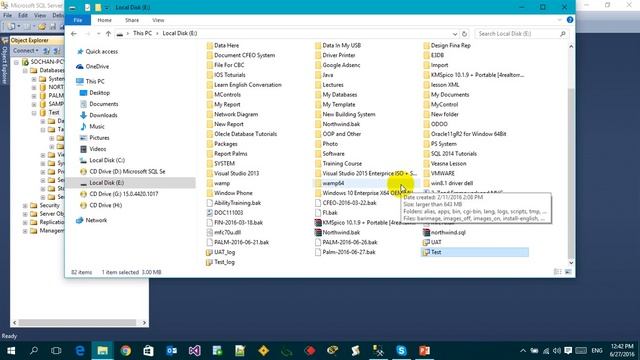The height and width of the screenshot is (360, 640).
Task: Launch Google Chrome from the taskbar
Action: coord(126,351)
